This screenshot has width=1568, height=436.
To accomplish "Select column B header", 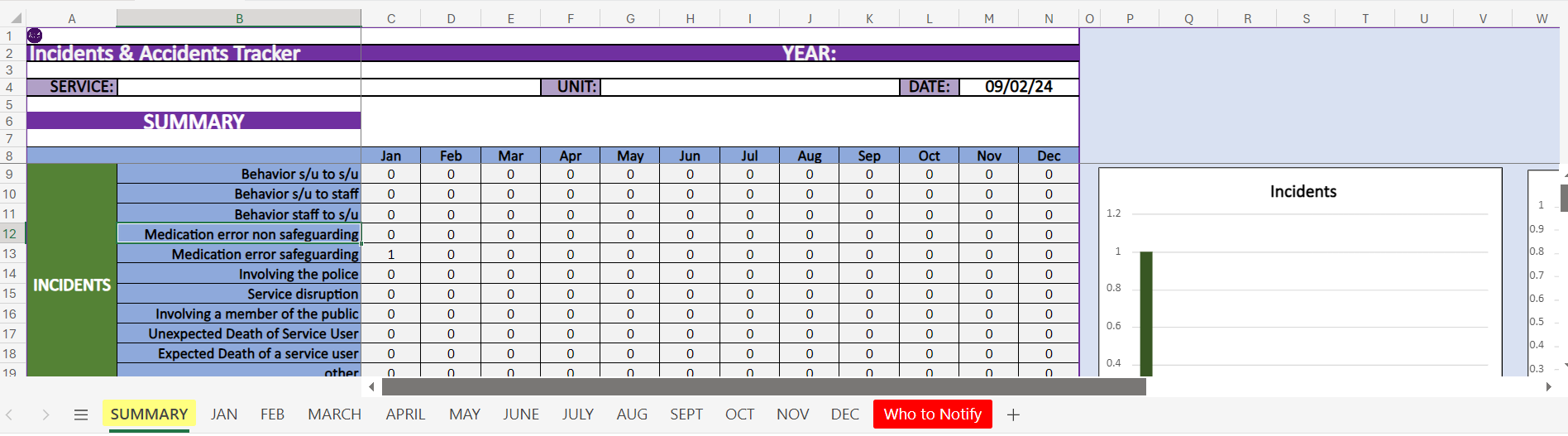I will tap(239, 18).
